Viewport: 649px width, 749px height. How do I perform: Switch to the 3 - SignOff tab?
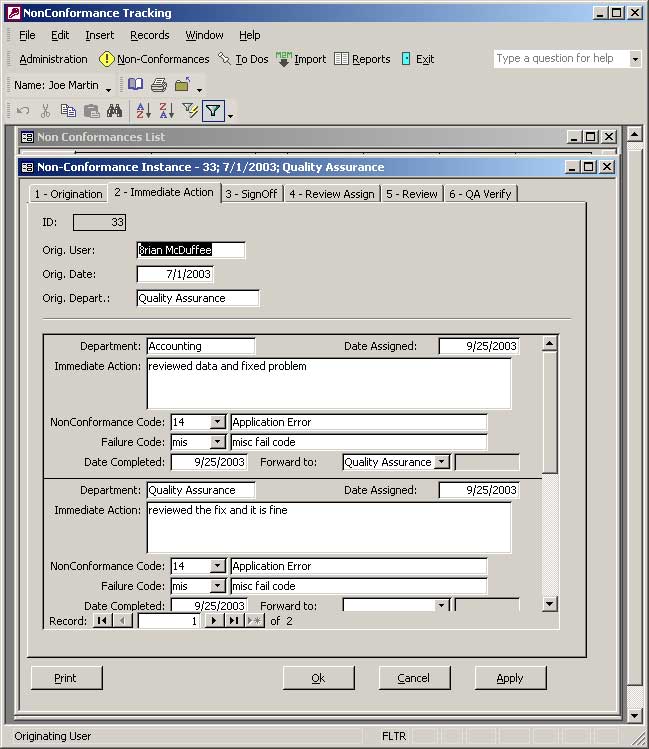[251, 194]
